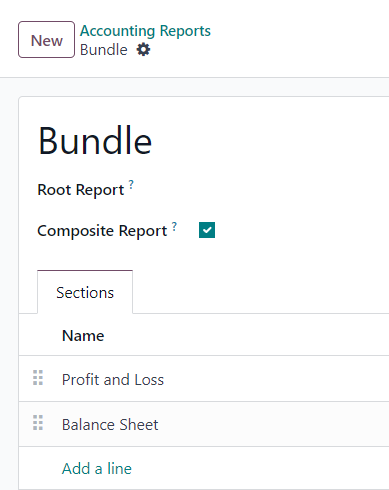Grab the Balance Sheet drag handle
389x490 pixels.
click(x=38, y=423)
